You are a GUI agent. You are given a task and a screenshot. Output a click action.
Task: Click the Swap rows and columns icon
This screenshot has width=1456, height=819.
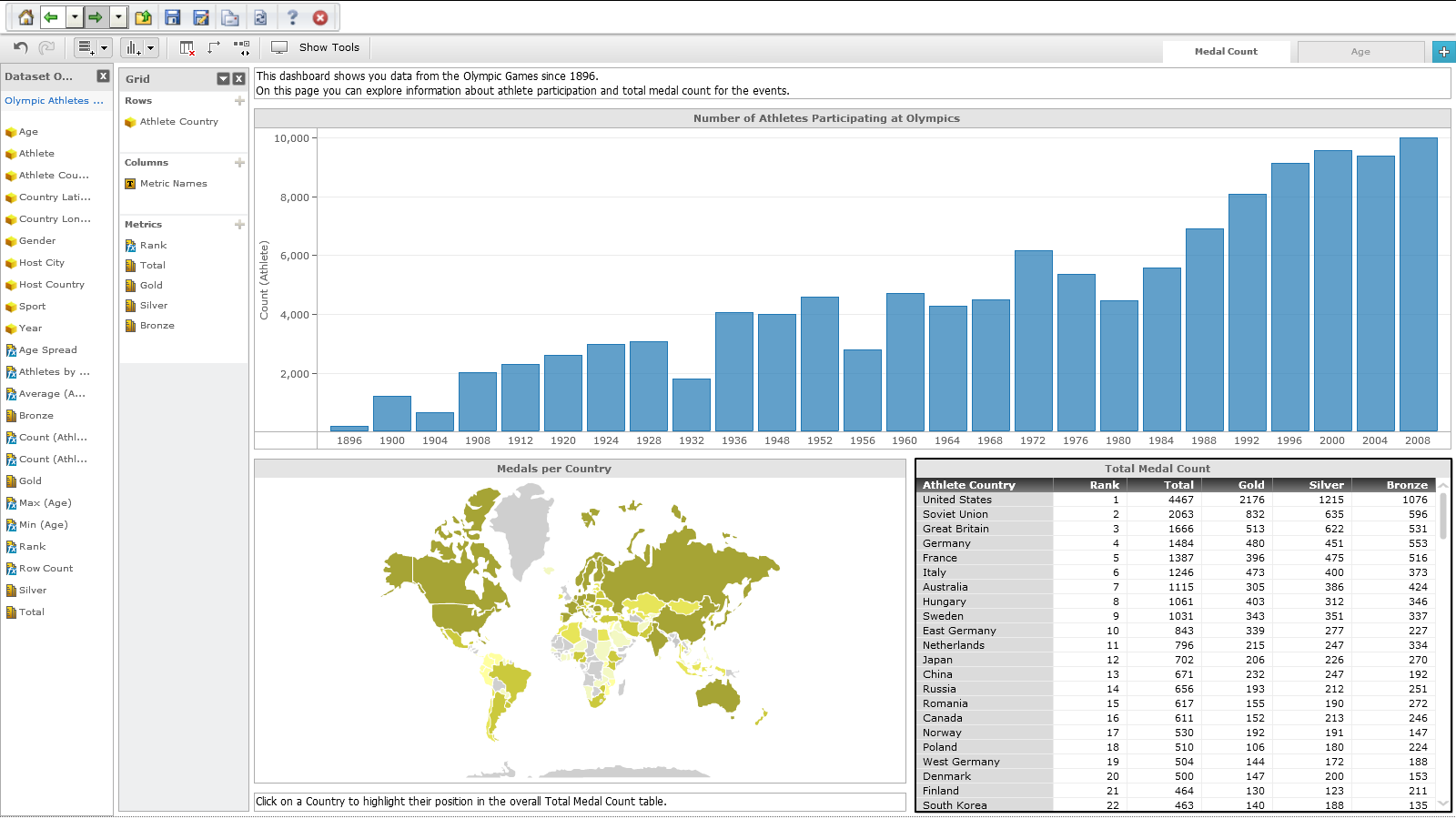click(214, 47)
